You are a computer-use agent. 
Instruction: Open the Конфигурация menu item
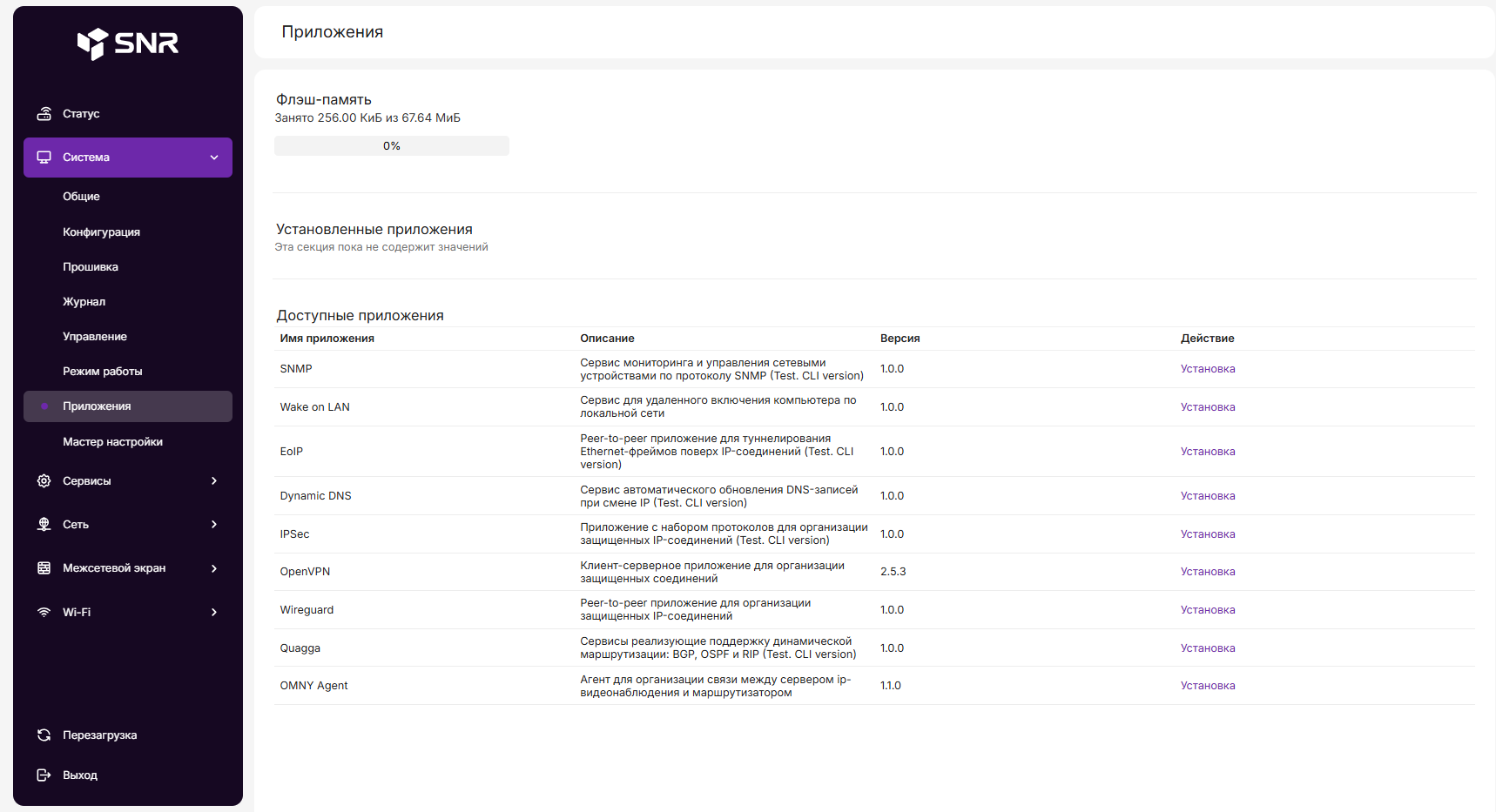(101, 232)
